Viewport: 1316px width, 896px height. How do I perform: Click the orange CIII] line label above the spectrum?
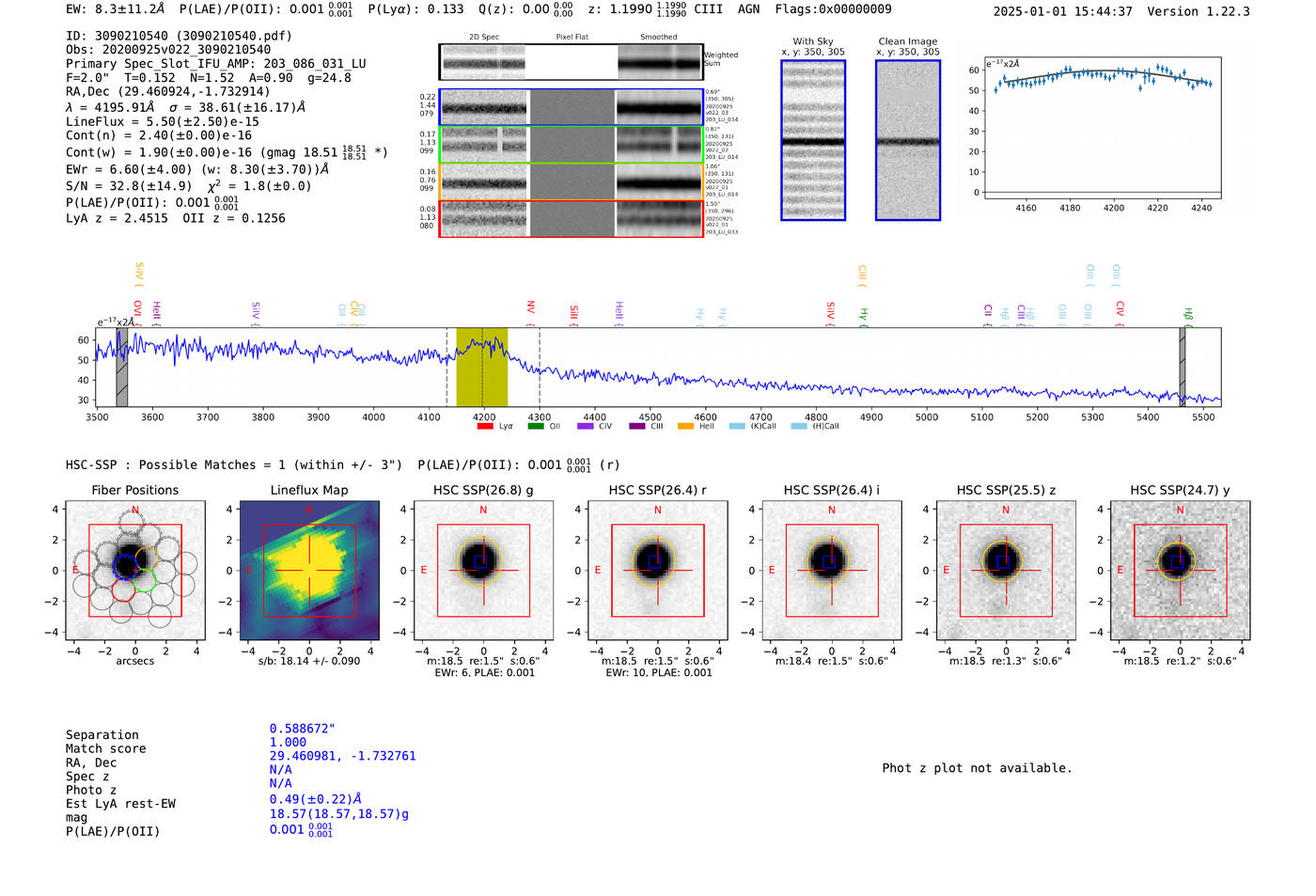click(862, 276)
